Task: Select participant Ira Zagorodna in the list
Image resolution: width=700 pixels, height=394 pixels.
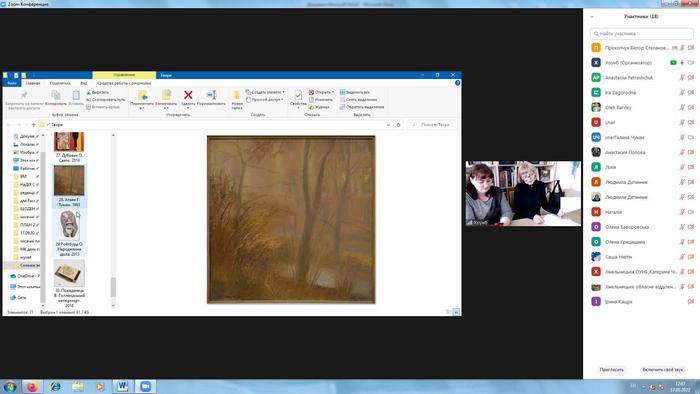Action: [x=641, y=93]
